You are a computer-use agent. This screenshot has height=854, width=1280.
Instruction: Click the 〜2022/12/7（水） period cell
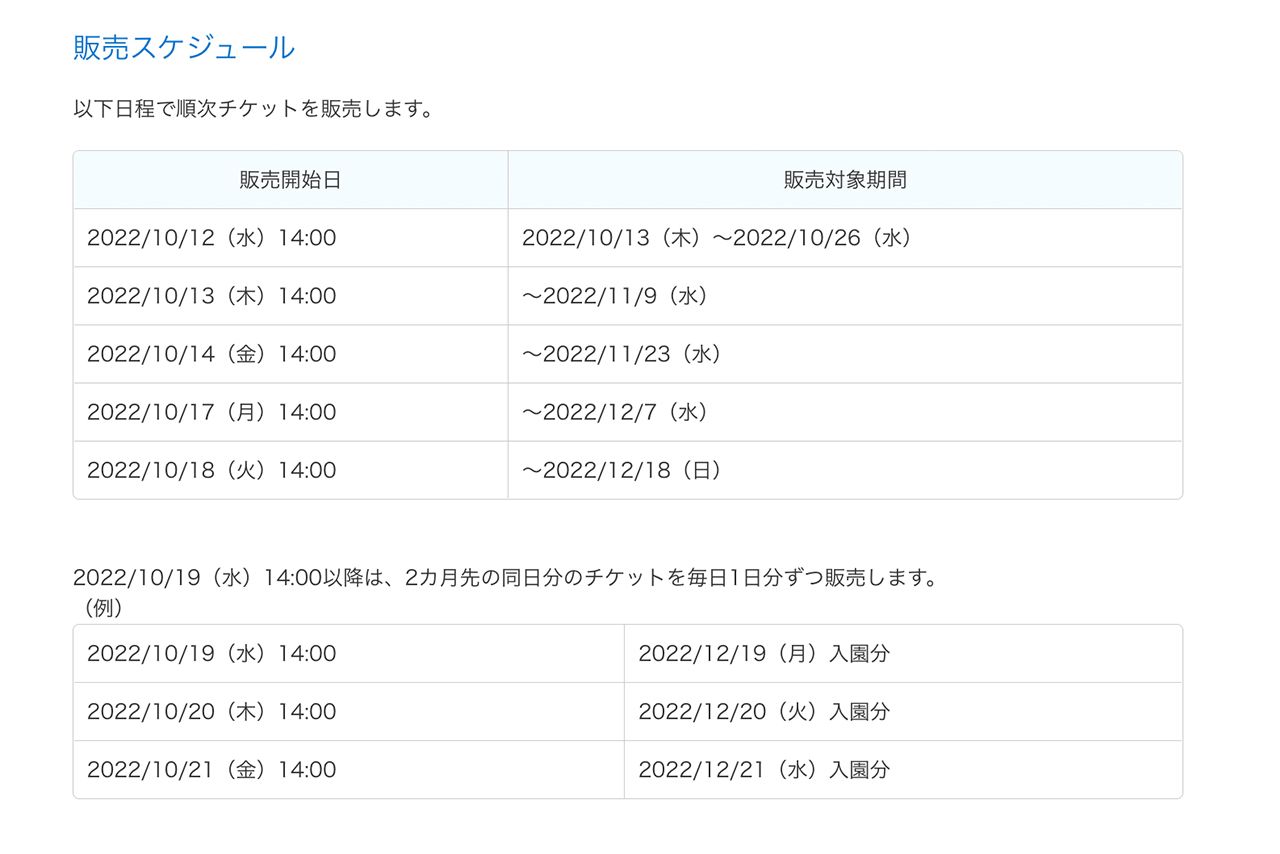coord(616,412)
